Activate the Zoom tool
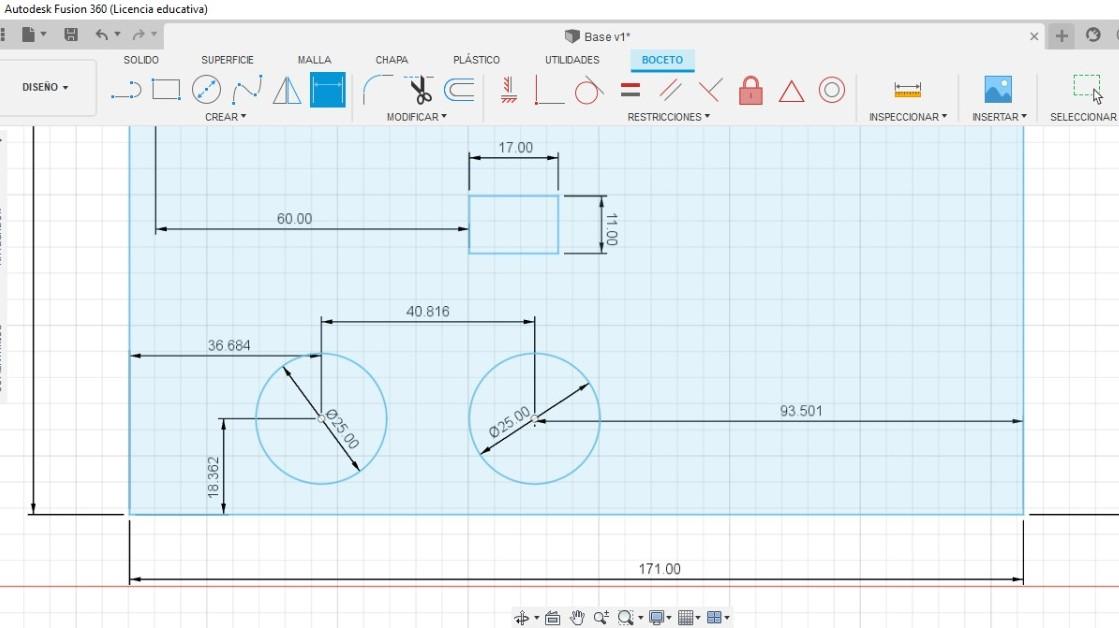The image size is (1119, 628). [x=601, y=617]
